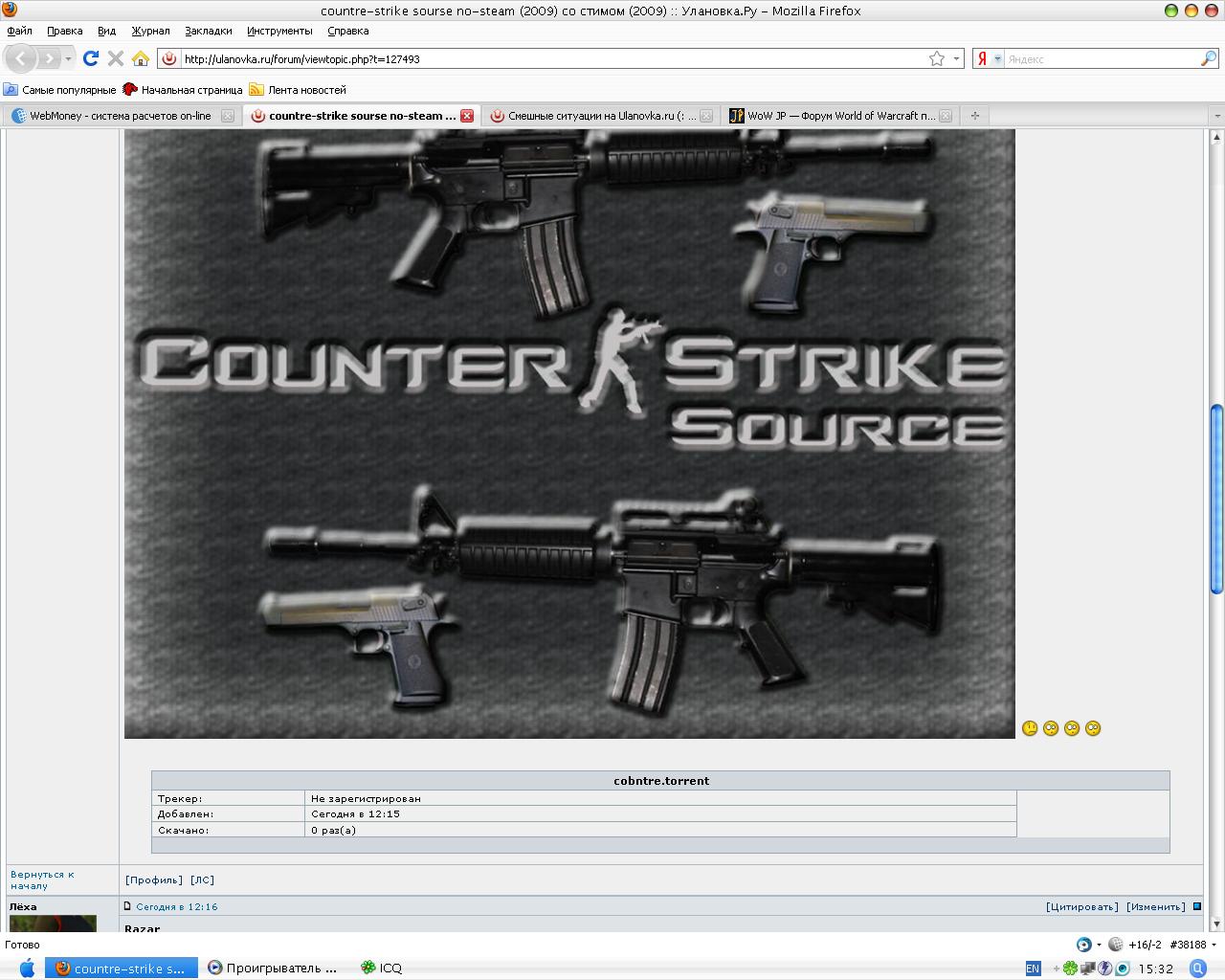Click in the URL address field
Viewport: 1225px width, 980px height.
pos(546,58)
